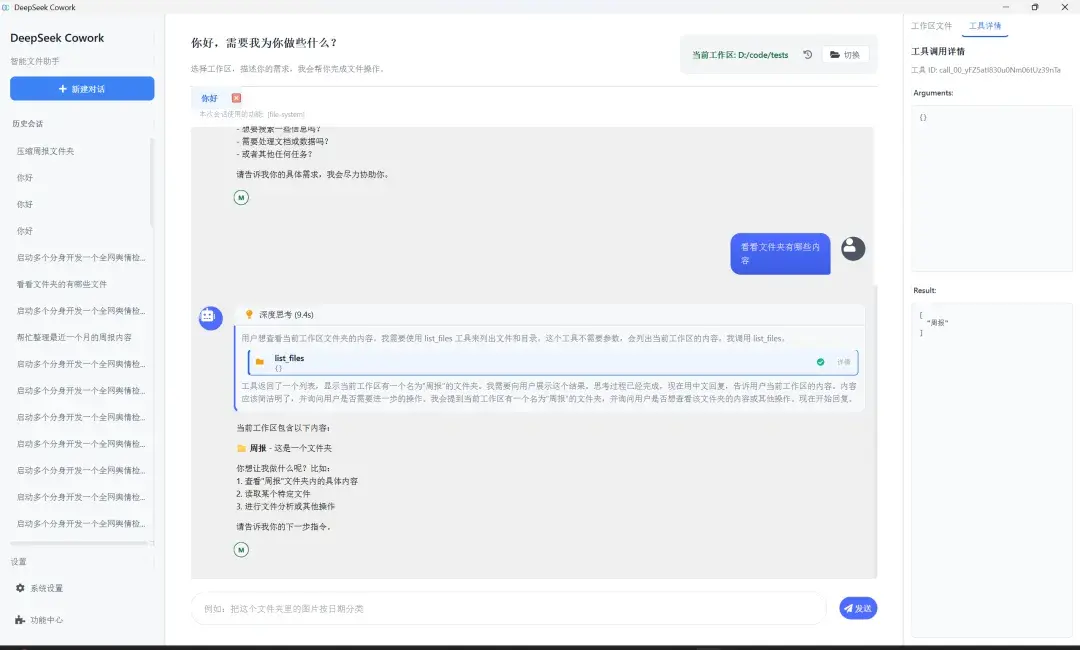Screen dimensions: 1080x650
Task: Click the 系统设置 label
Action: (x=46, y=588)
